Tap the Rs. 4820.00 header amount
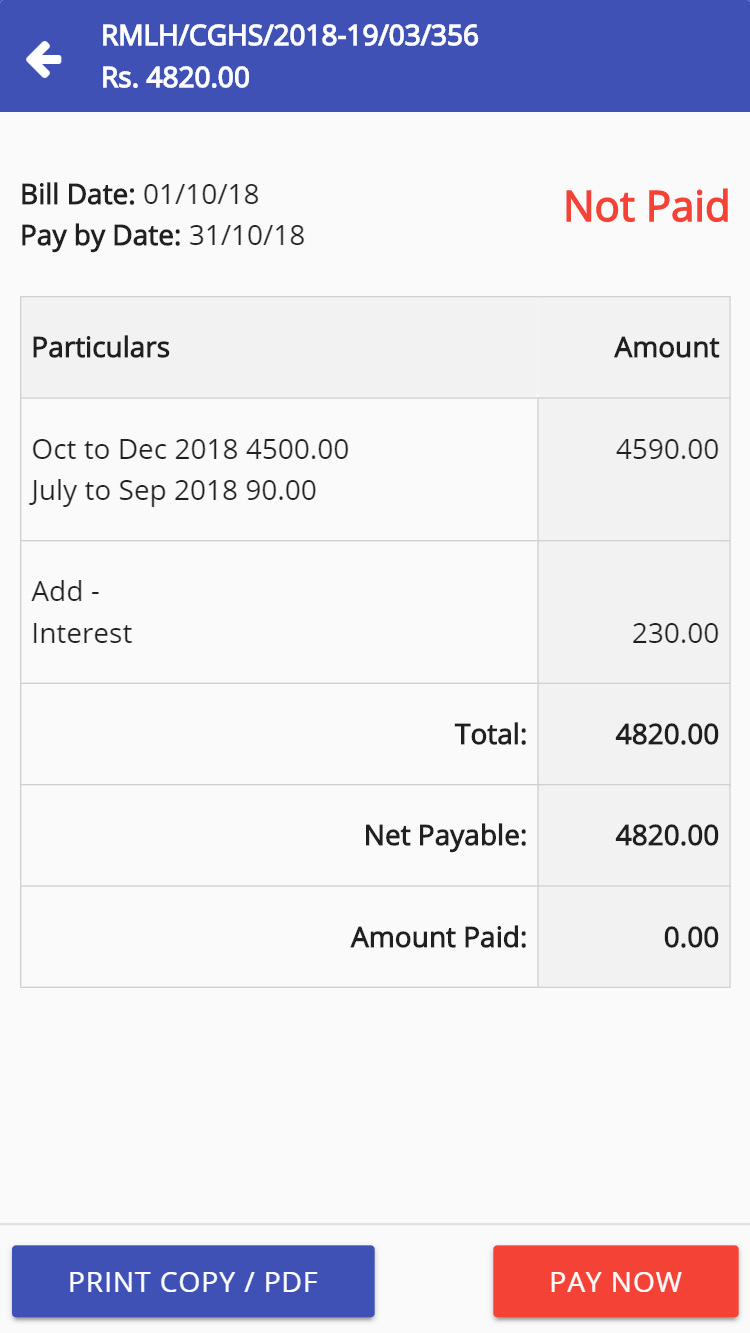 coord(176,78)
